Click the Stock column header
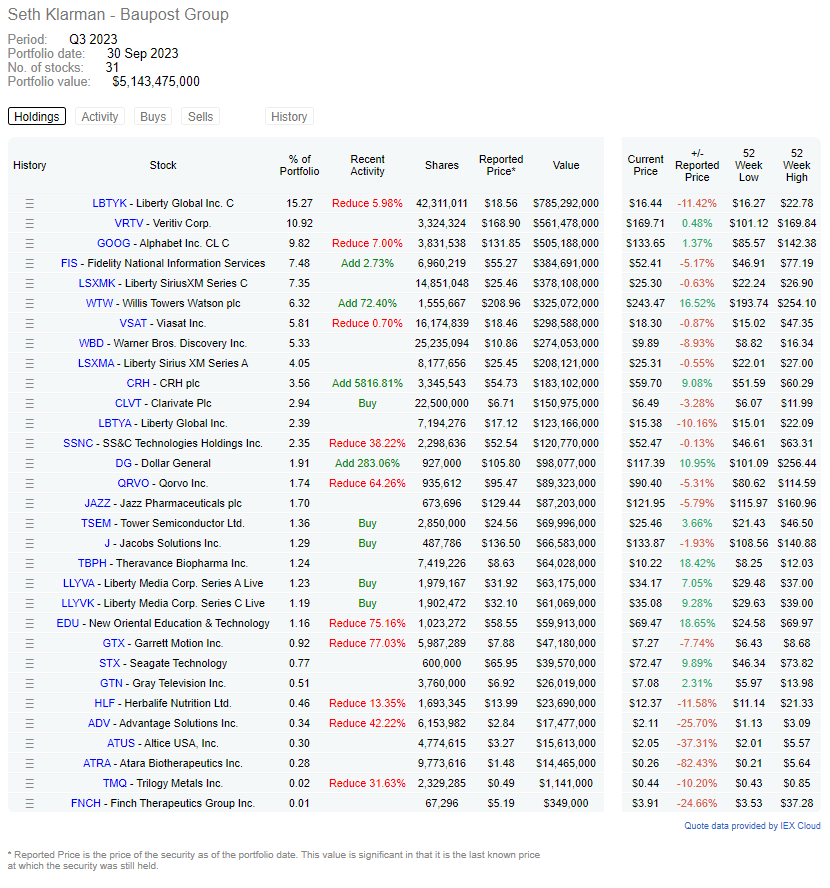The height and width of the screenshot is (888, 830). pos(163,165)
